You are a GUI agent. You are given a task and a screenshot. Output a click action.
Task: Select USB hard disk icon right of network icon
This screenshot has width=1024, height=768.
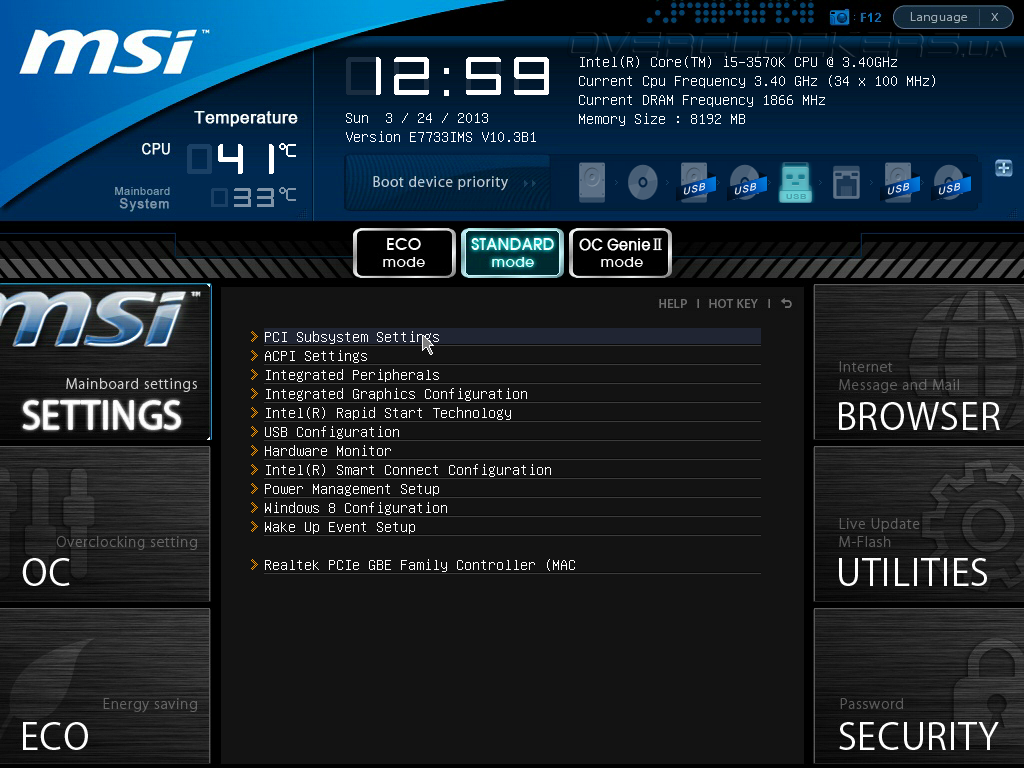[899, 182]
